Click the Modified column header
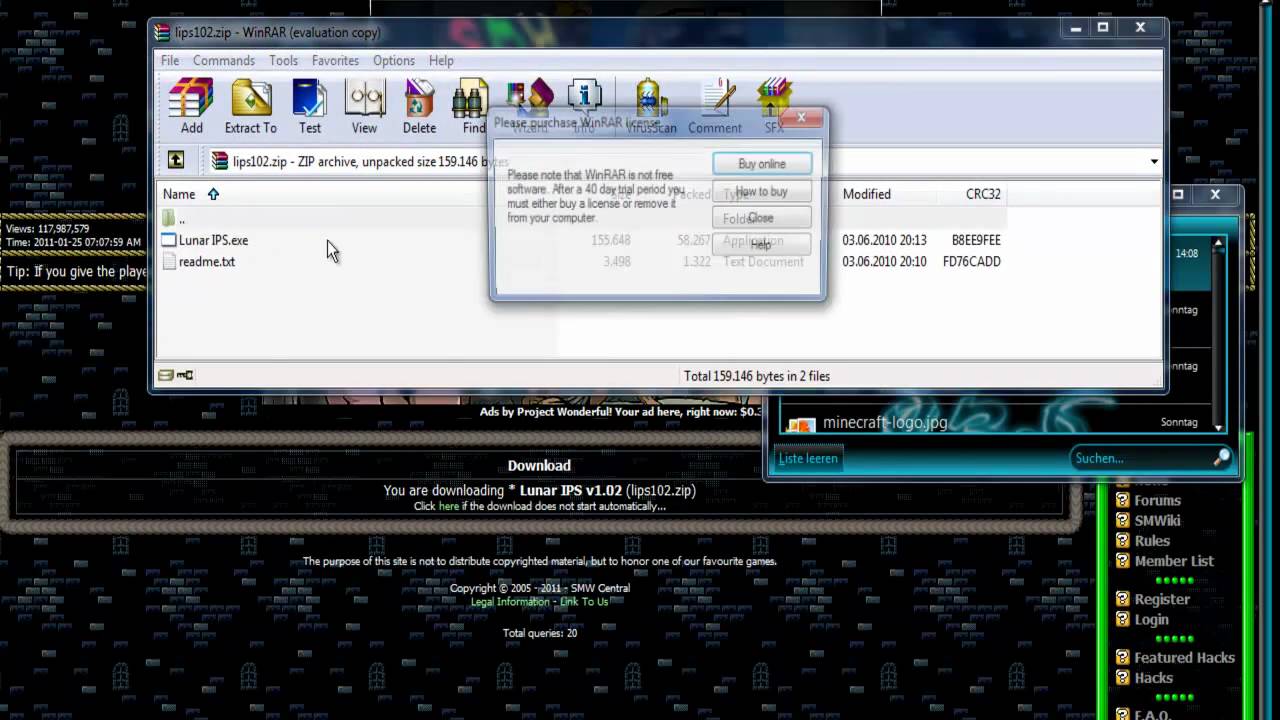This screenshot has width=1280, height=720. point(866,194)
